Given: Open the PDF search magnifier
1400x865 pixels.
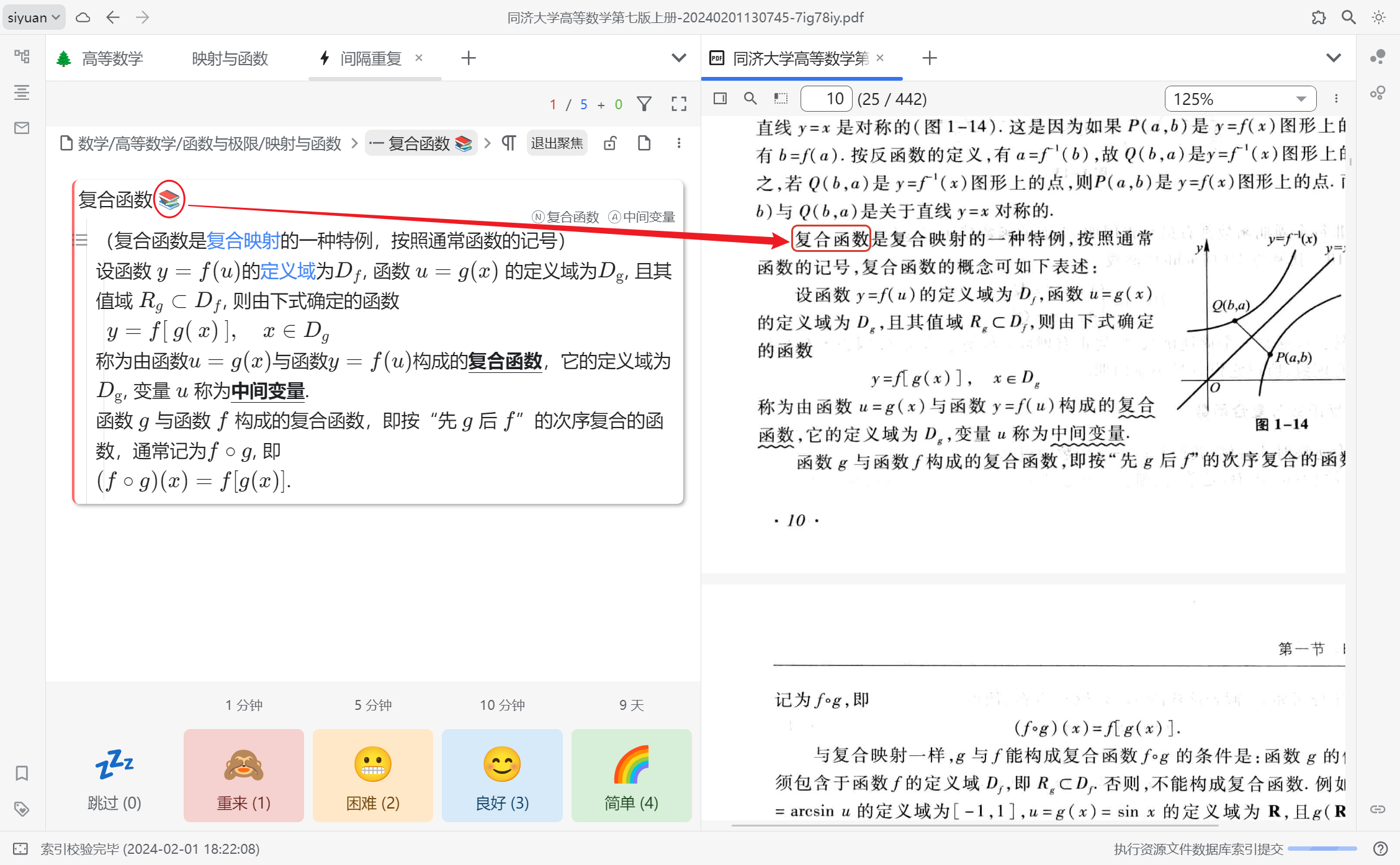Looking at the screenshot, I should coord(750,99).
